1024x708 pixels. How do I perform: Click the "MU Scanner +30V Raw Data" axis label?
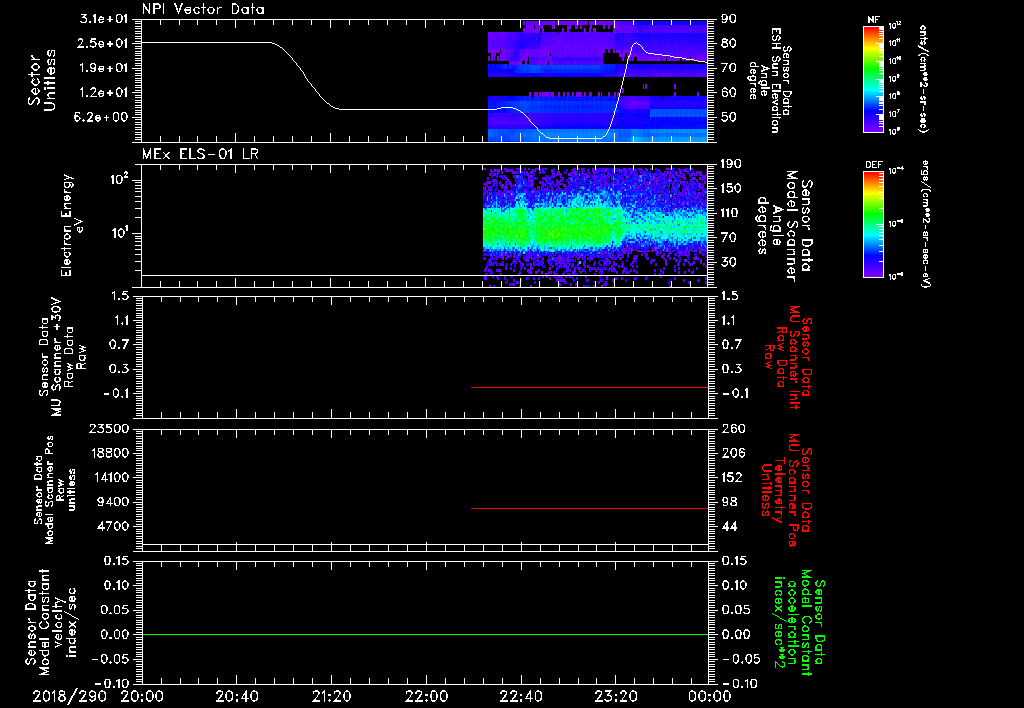click(61, 357)
